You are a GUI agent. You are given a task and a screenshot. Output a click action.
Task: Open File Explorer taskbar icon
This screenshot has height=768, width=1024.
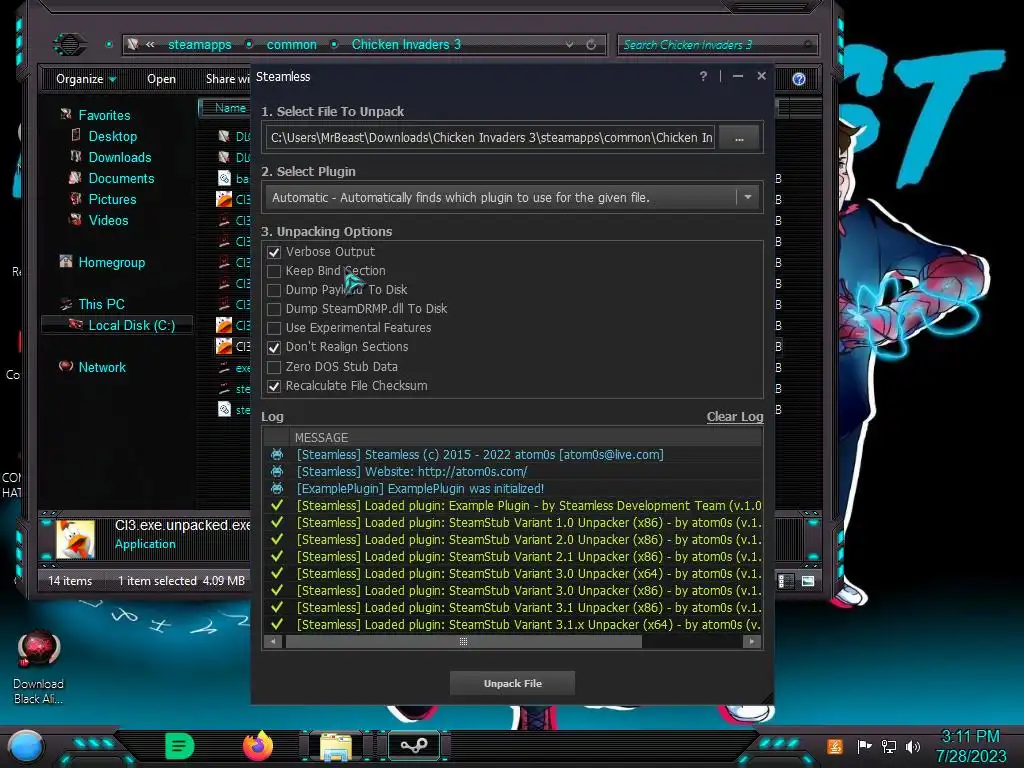336,746
